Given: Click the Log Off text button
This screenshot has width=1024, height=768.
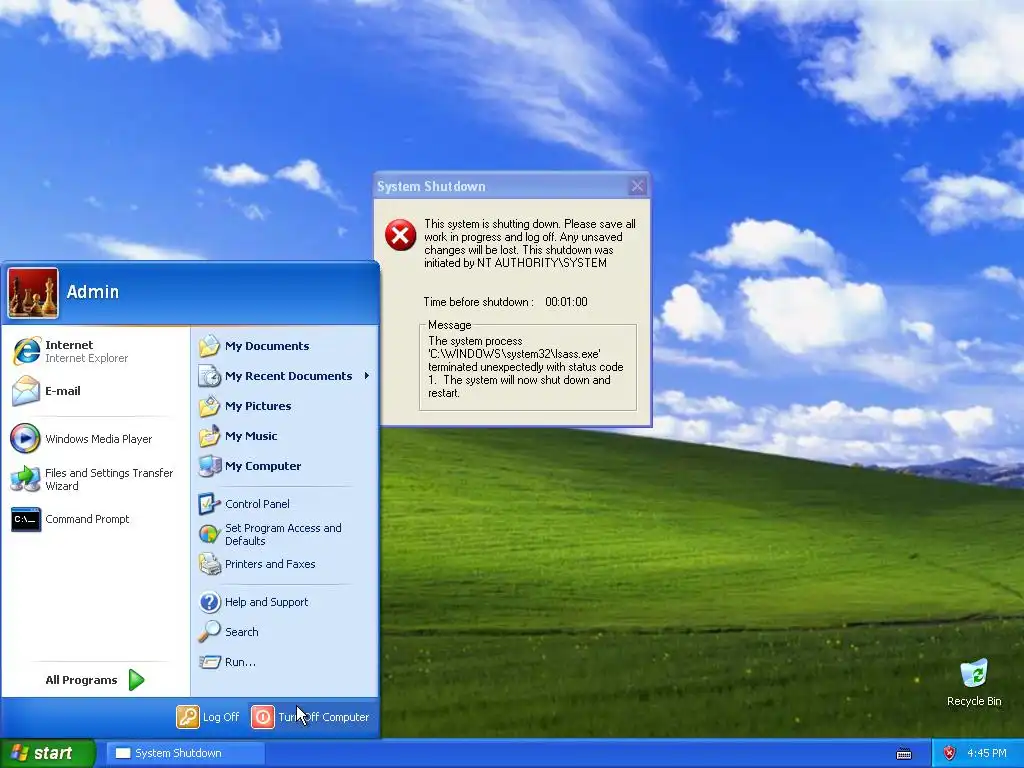Looking at the screenshot, I should pyautogui.click(x=221, y=716).
